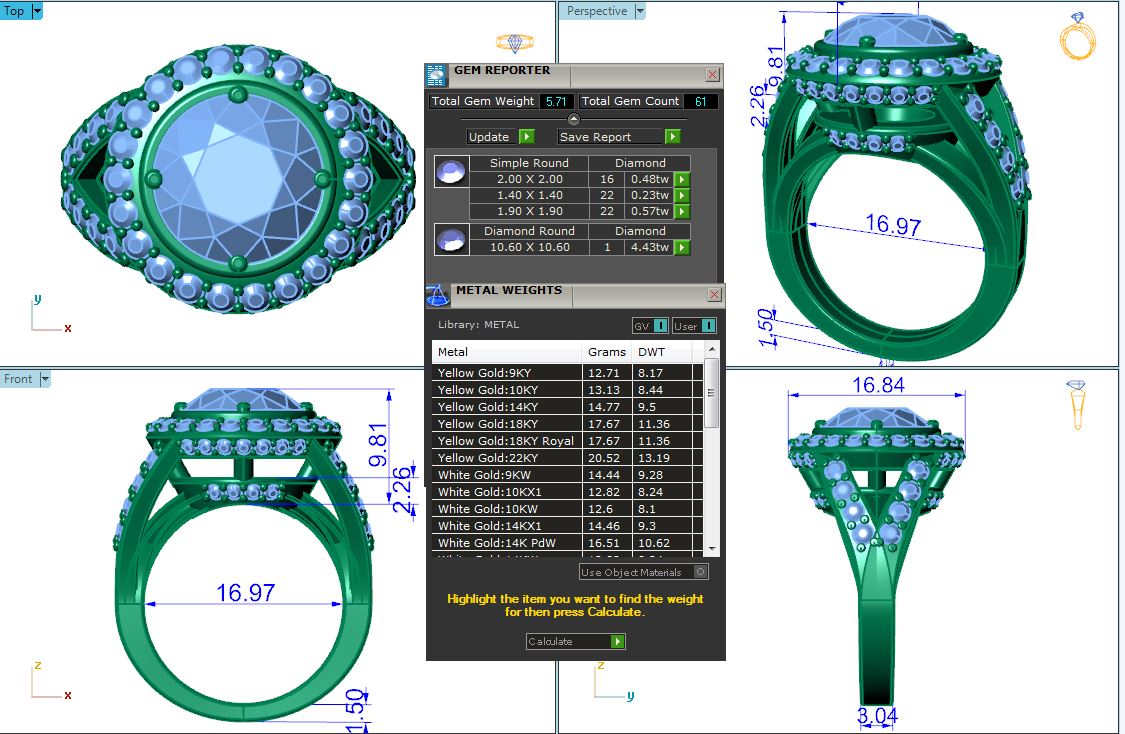
Task: Select the 3.04 shank dimension
Action: [877, 716]
